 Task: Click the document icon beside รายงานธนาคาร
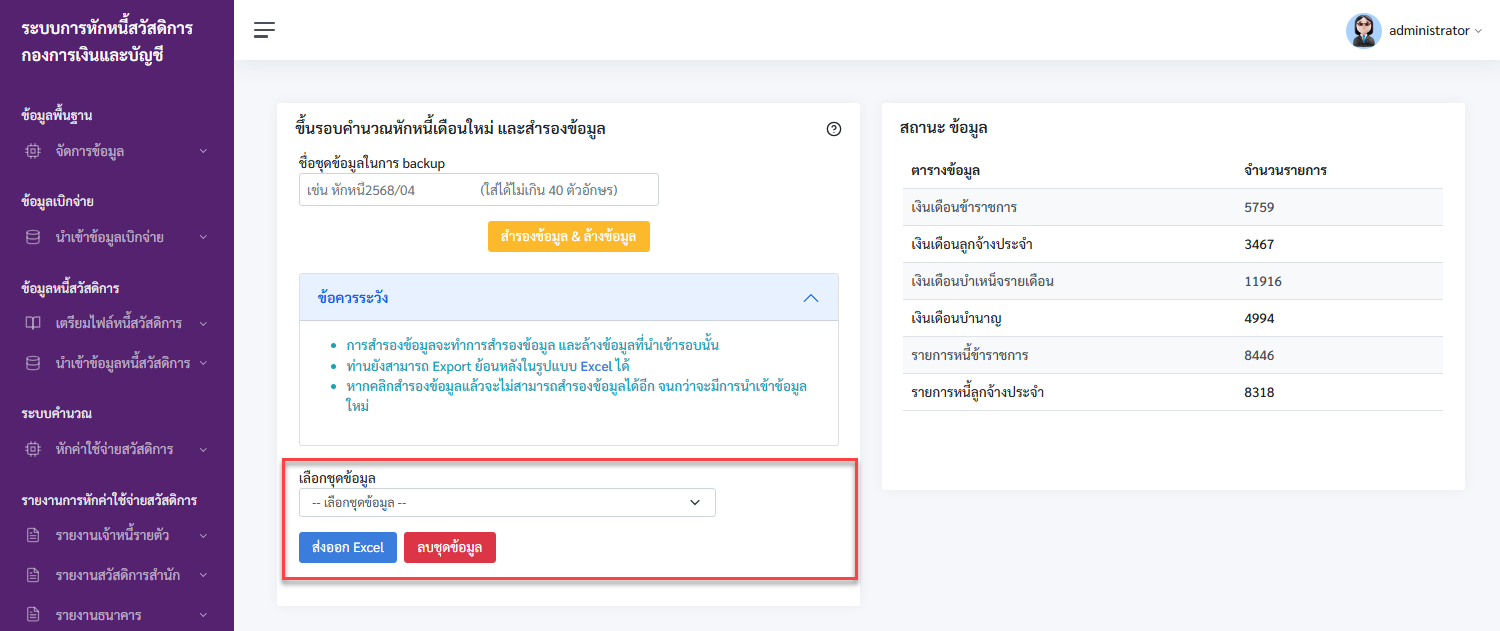33,615
